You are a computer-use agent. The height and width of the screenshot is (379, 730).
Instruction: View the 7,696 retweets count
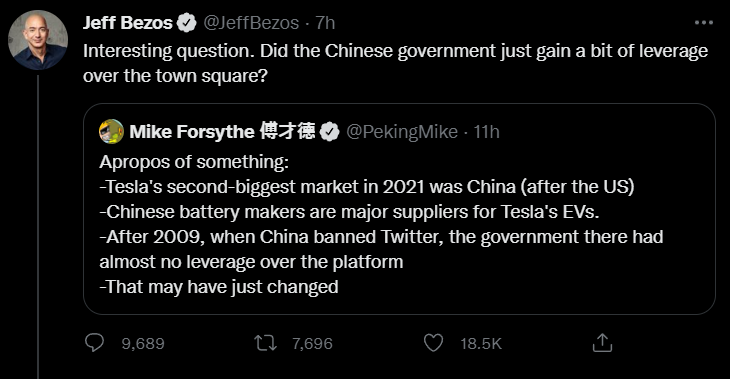[312, 344]
